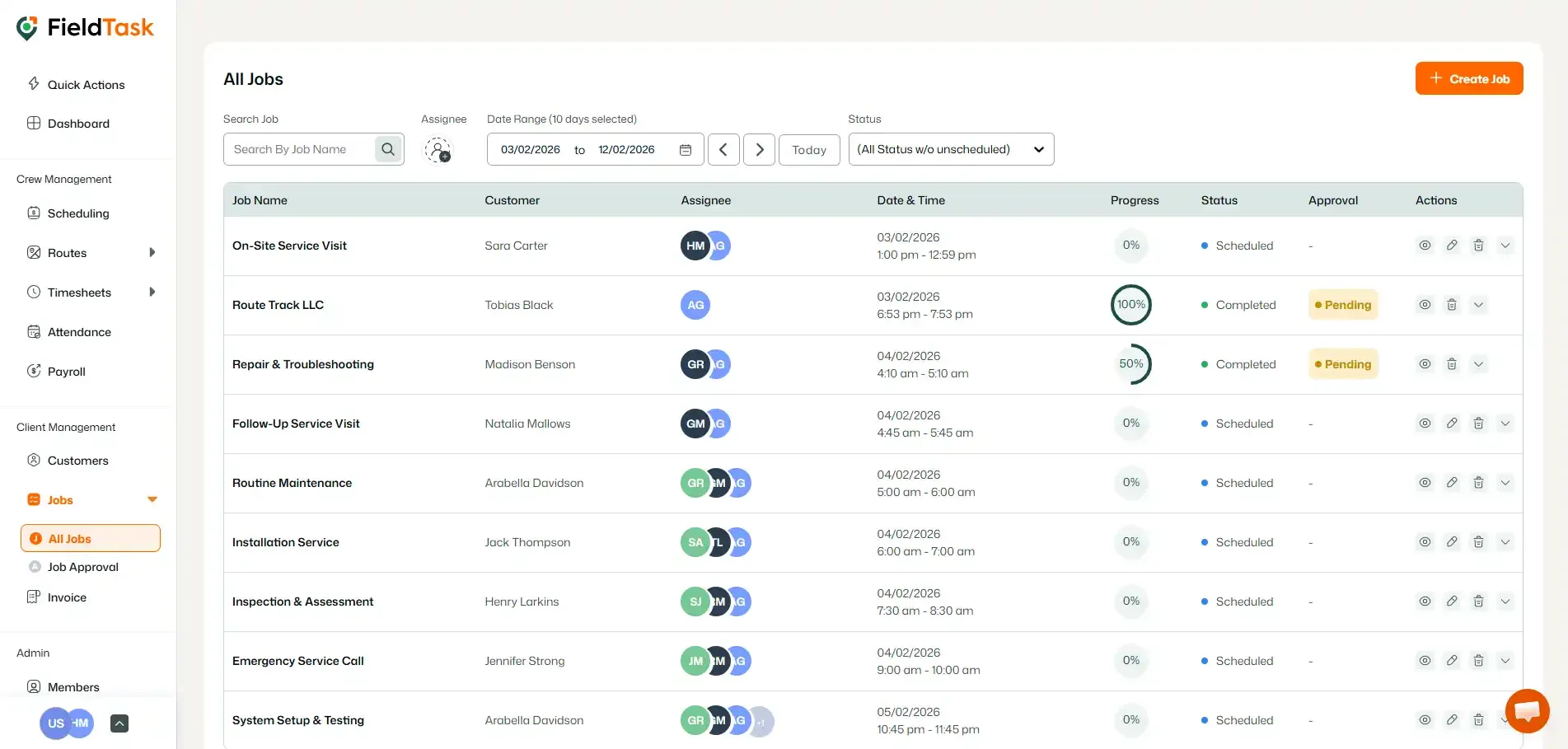Edit the Inspection & Assessment job

click(1452, 602)
